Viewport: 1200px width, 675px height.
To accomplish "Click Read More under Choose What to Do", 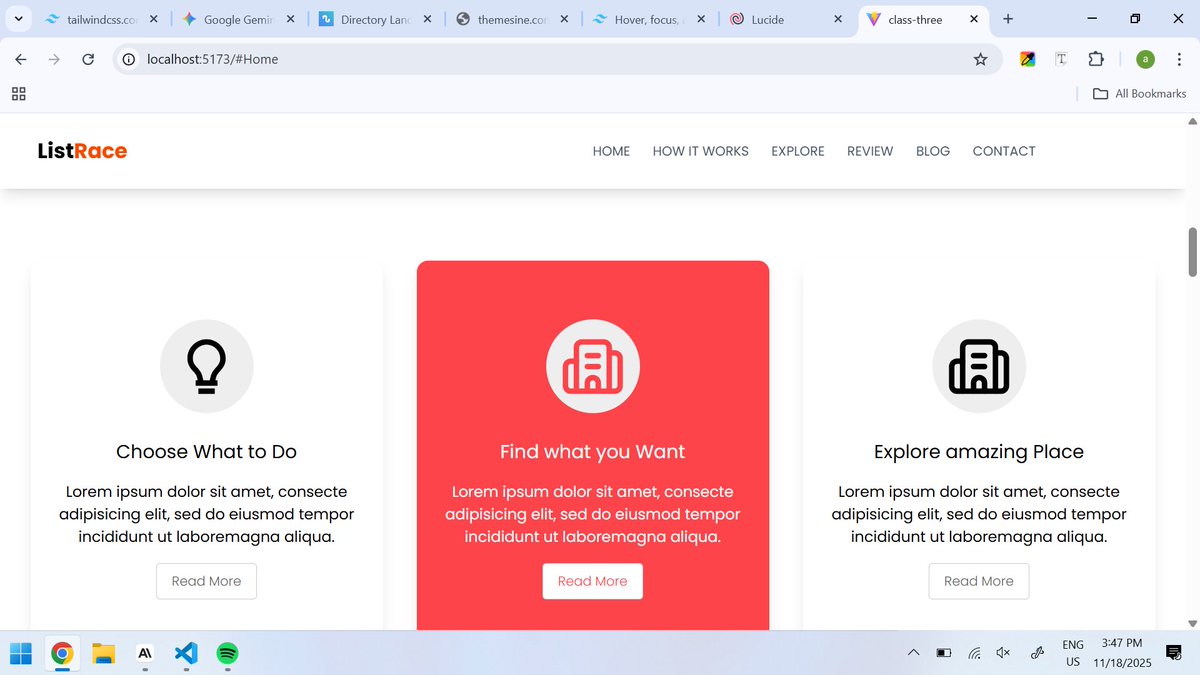I will click(x=206, y=581).
